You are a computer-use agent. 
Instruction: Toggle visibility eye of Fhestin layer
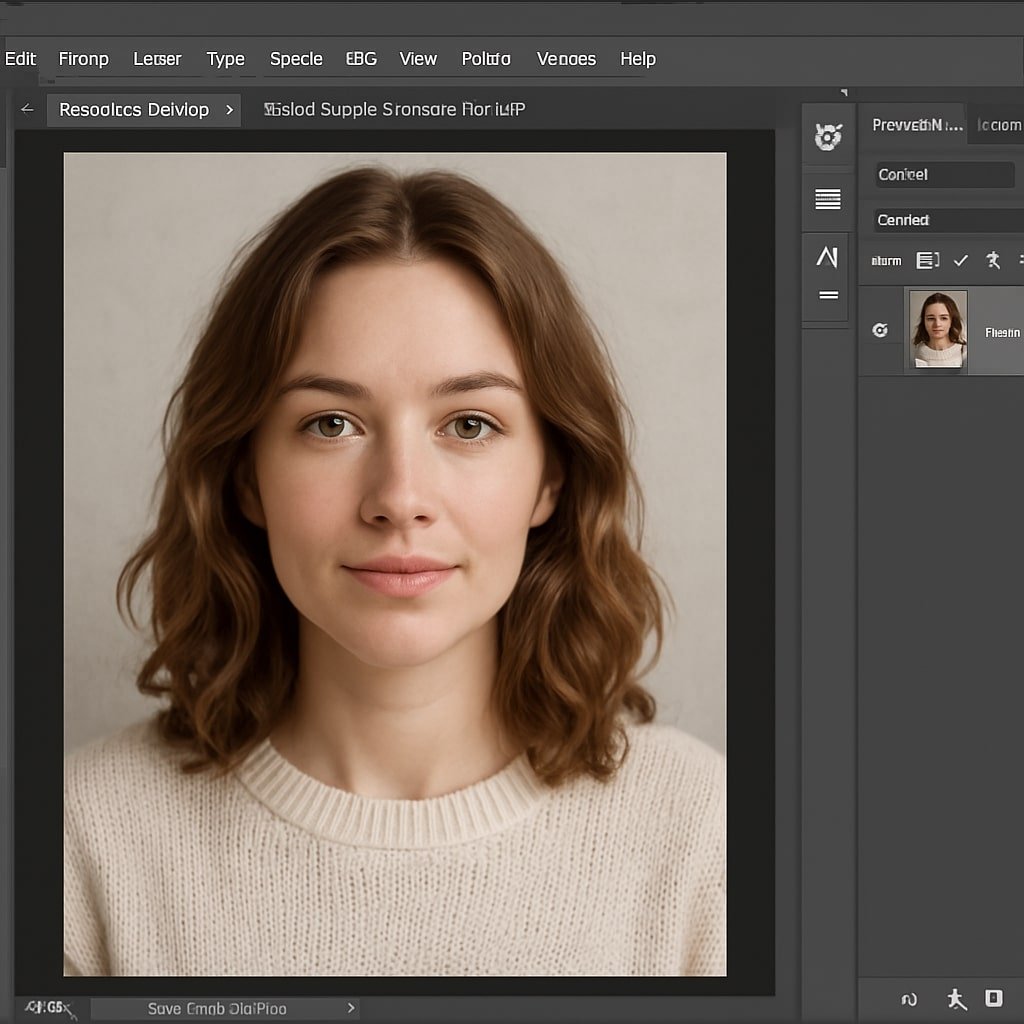pos(880,330)
